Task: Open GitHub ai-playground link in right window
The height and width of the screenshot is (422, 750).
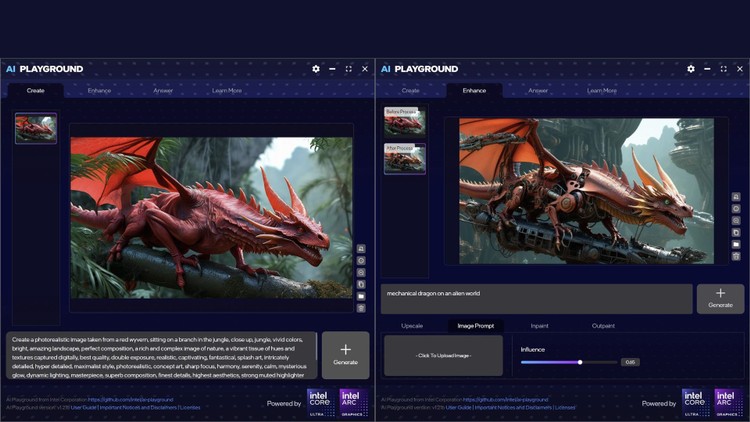Action: [506, 400]
